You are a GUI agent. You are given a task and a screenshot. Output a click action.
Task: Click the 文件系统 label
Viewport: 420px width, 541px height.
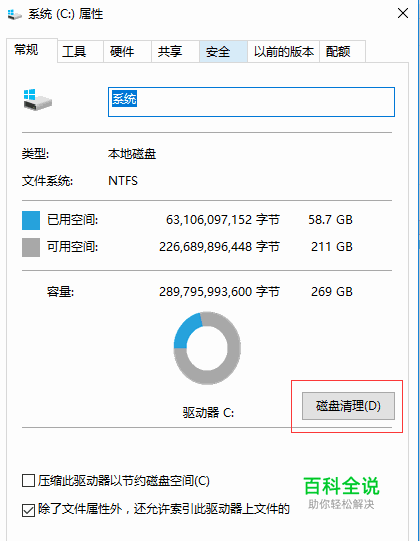pos(47,181)
